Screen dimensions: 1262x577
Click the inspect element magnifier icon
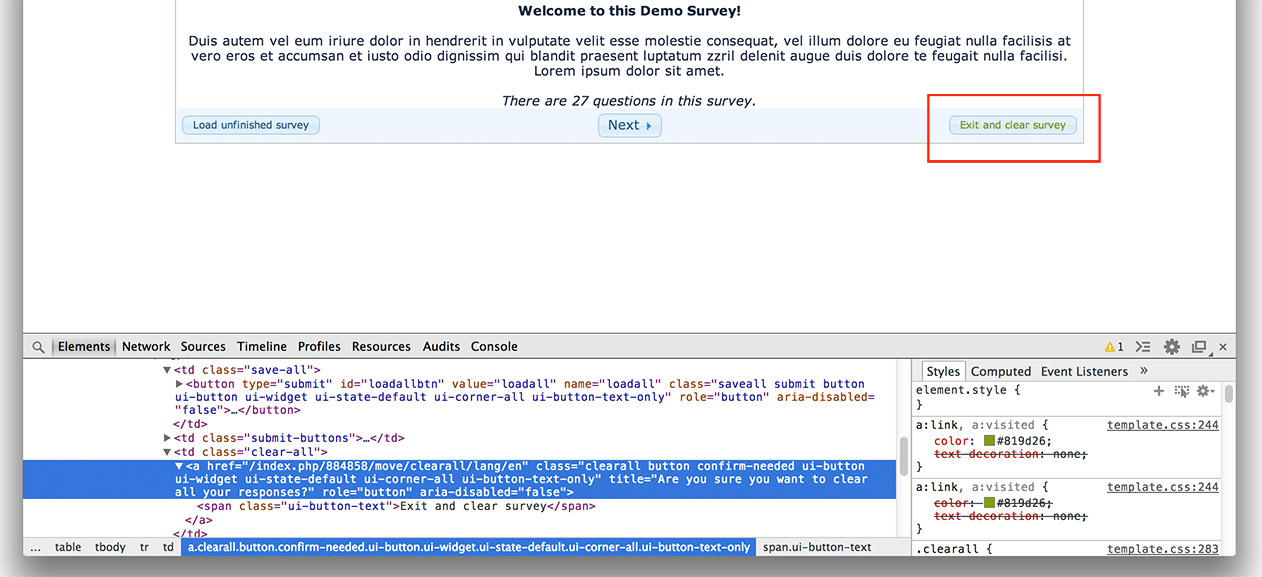(38, 347)
